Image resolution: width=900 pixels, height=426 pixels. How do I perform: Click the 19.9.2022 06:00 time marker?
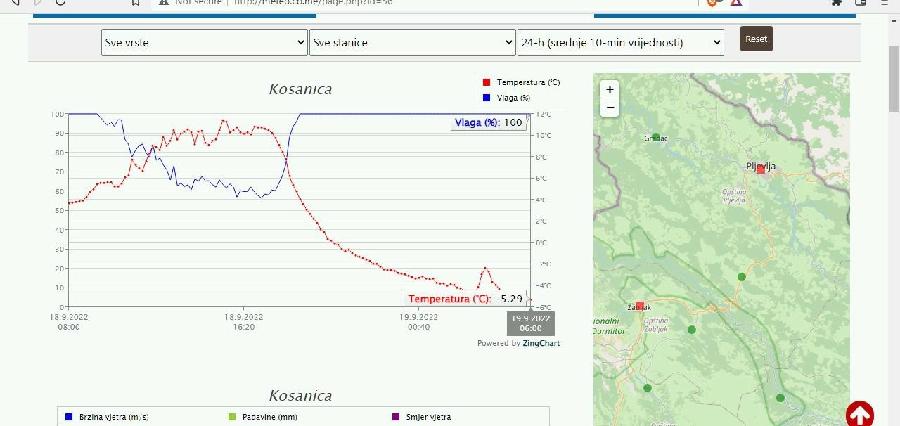coord(530,323)
